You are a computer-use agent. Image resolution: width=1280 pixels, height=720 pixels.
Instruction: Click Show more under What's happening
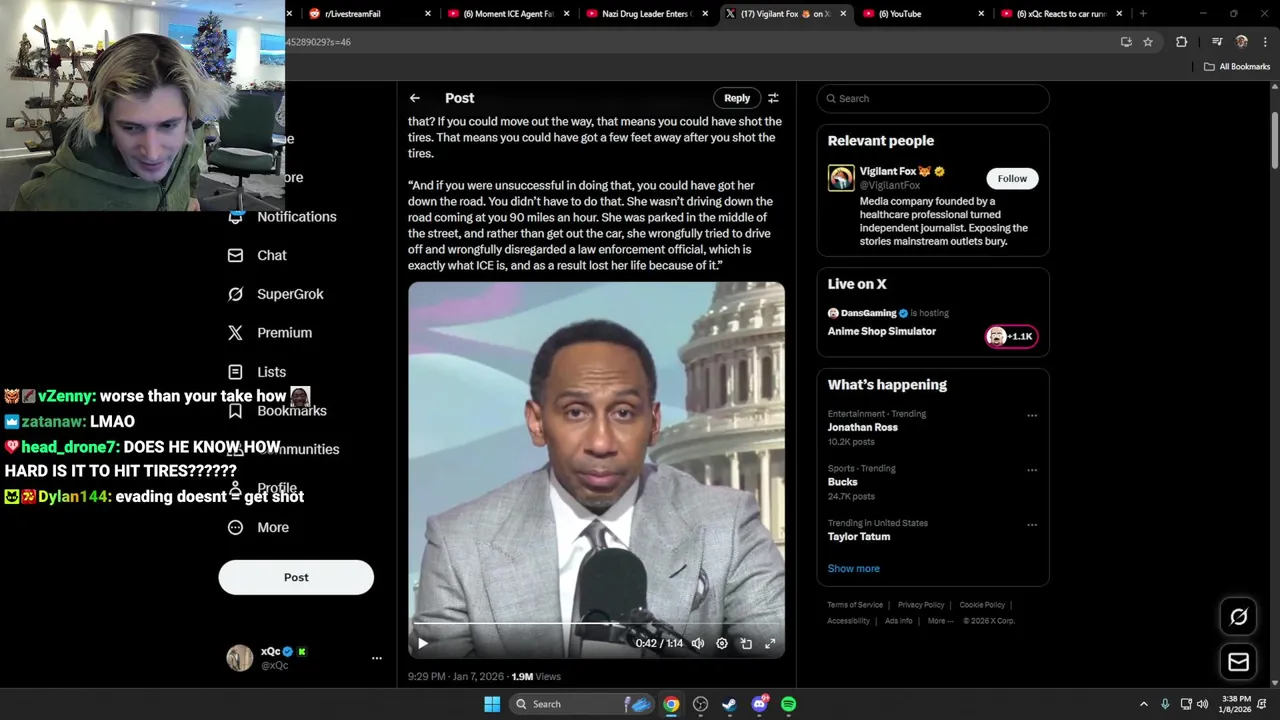(x=854, y=568)
